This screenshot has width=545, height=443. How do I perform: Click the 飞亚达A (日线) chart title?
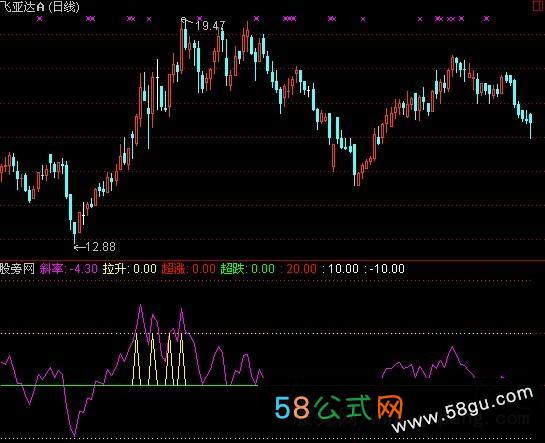pyautogui.click(x=40, y=7)
